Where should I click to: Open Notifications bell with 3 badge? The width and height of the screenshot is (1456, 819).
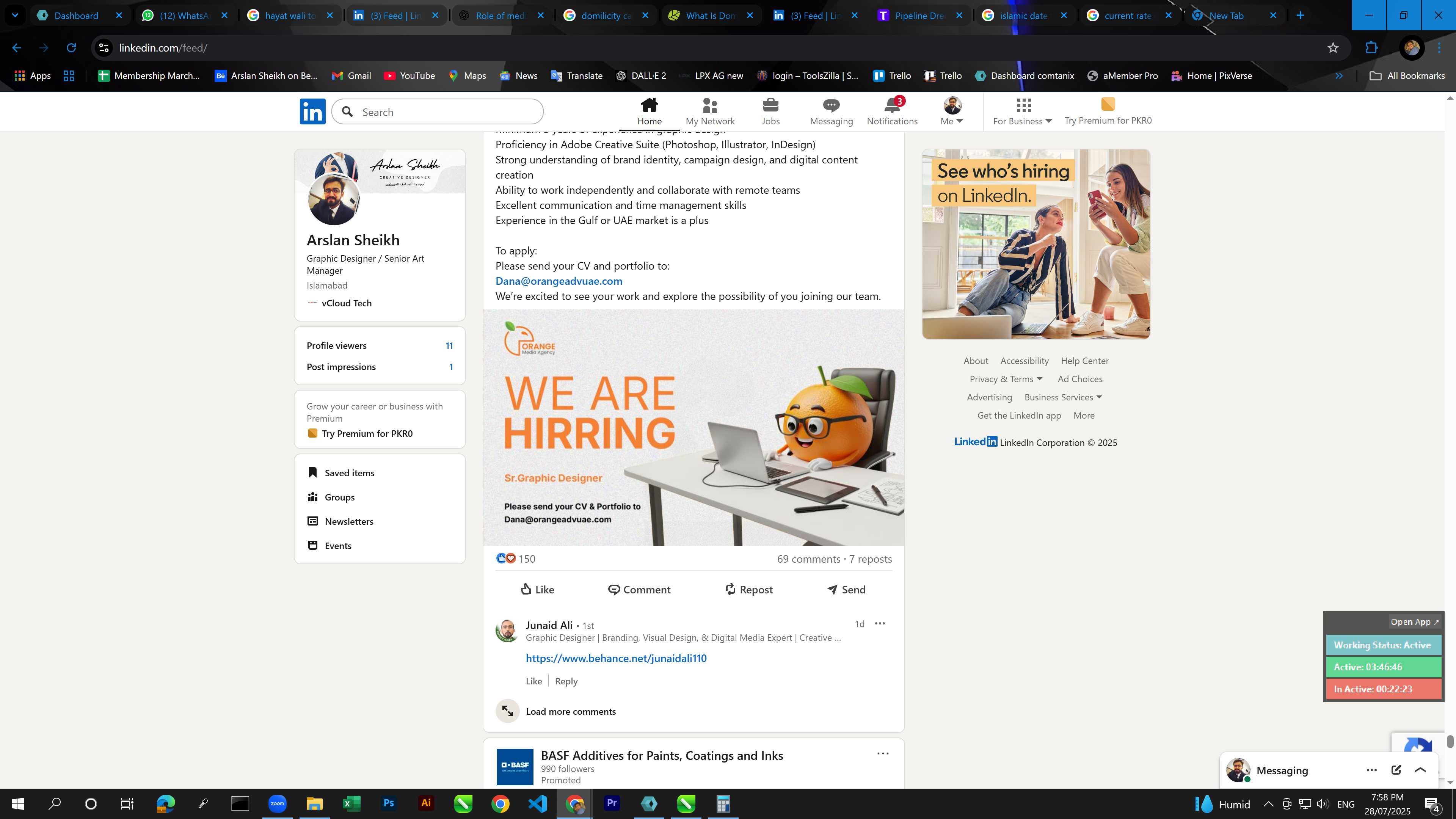[x=892, y=111]
